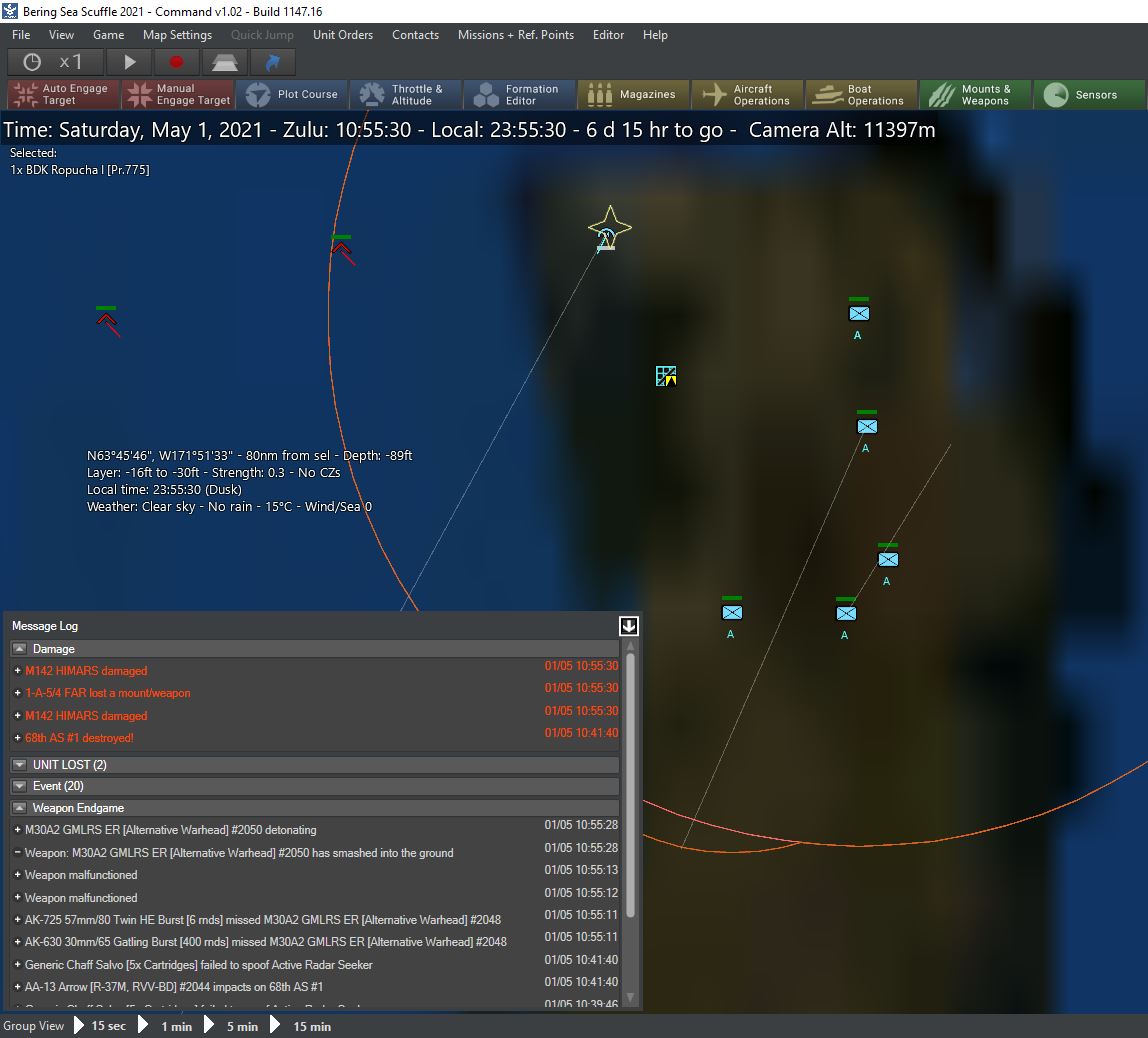1148x1038 pixels.
Task: Open Missions + Ref. Points menu
Action: (x=515, y=34)
